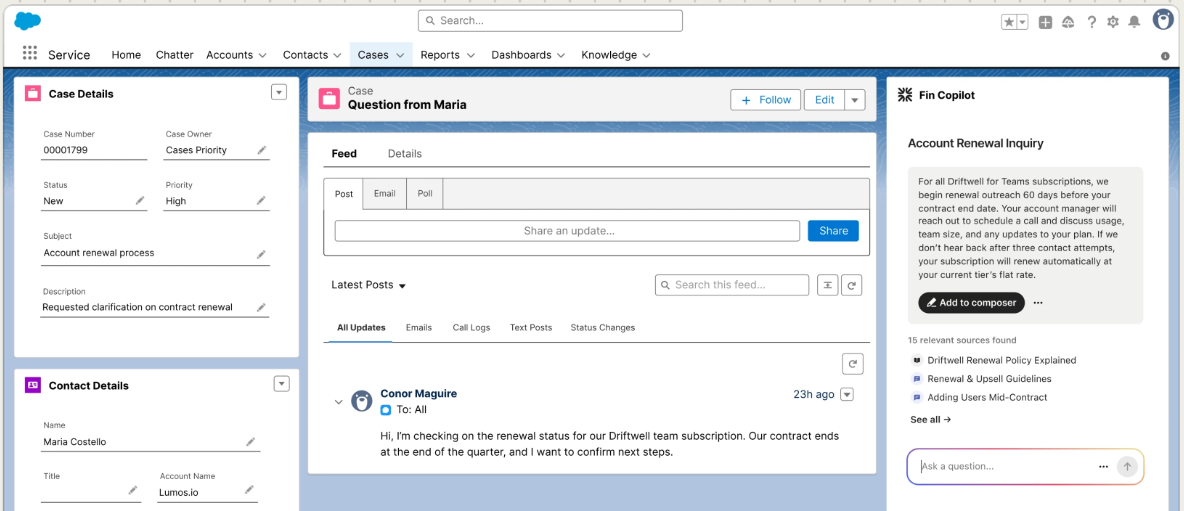Open dropdown arrow next to Edit button
This screenshot has width=1184, height=511.
pyautogui.click(x=854, y=100)
